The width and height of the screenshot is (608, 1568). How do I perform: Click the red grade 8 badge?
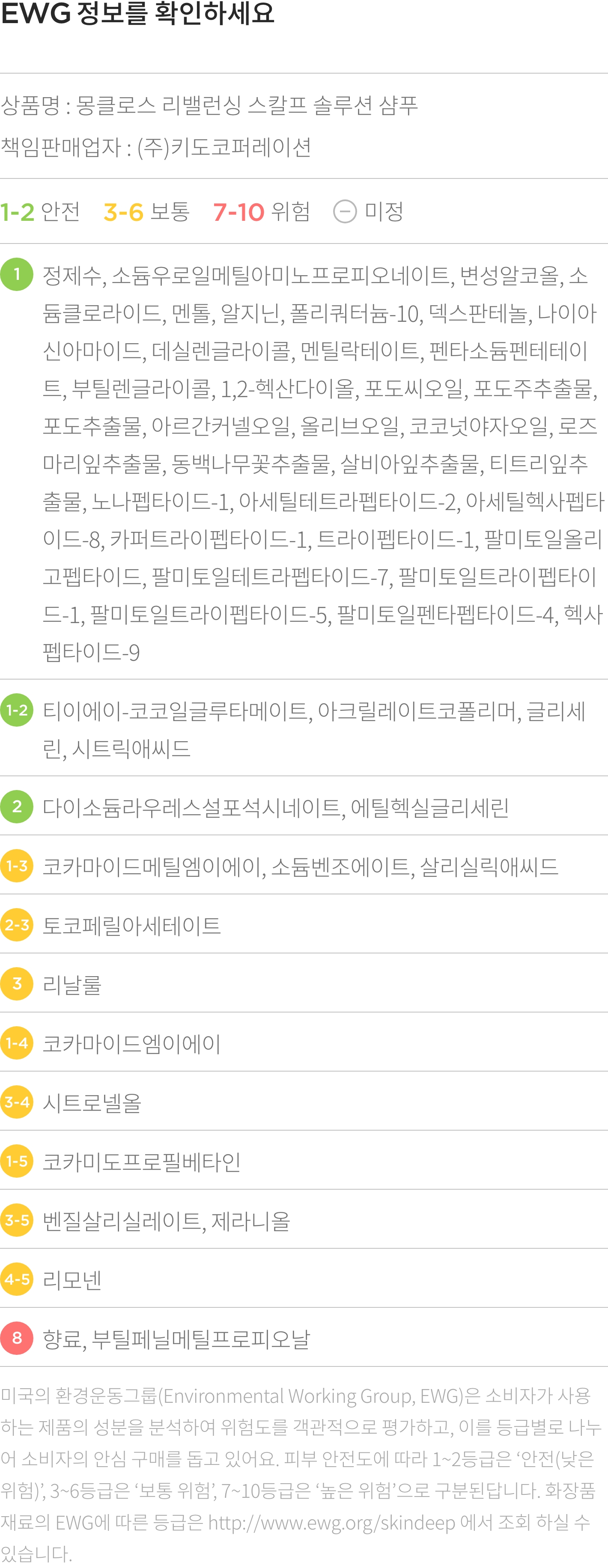click(16, 1338)
